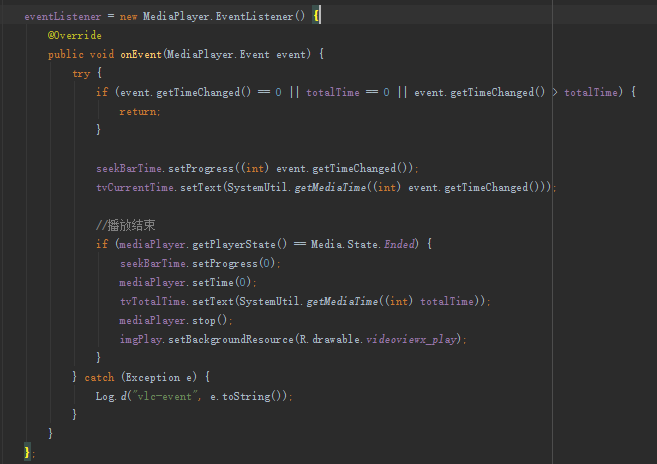The image size is (657, 464).
Task: Click seekBarTime.setProgress(0) line
Action: click(x=200, y=264)
